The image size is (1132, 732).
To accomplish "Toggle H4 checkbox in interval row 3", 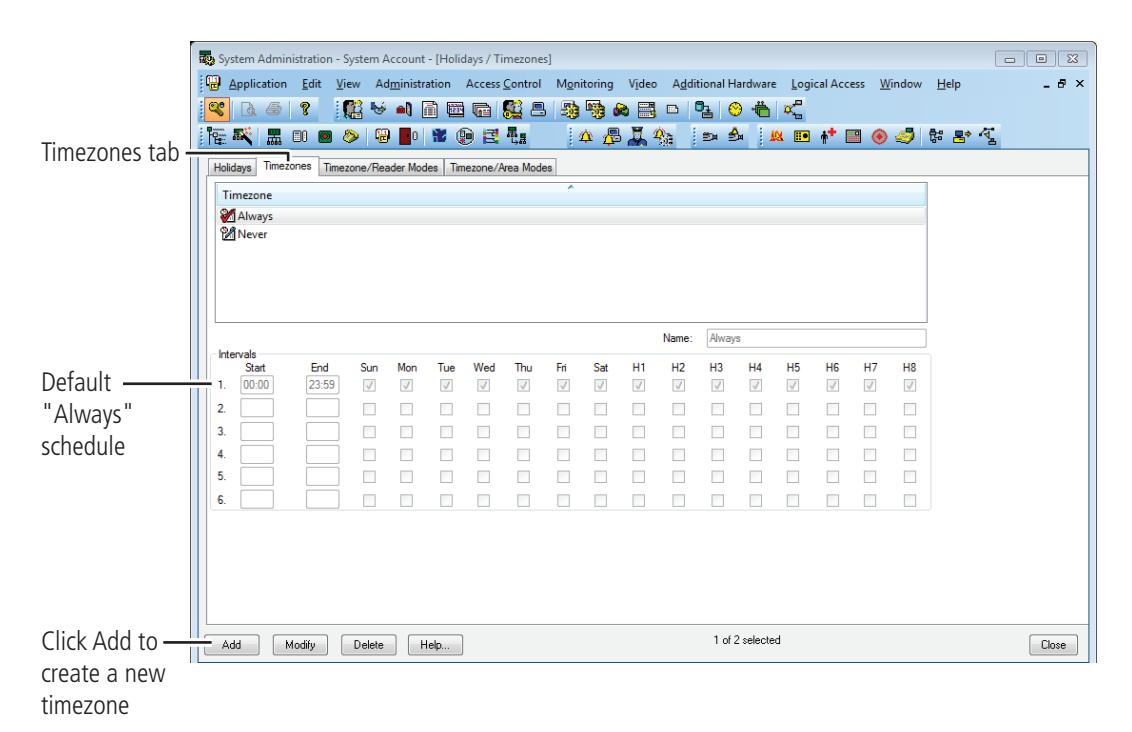I will (x=755, y=432).
